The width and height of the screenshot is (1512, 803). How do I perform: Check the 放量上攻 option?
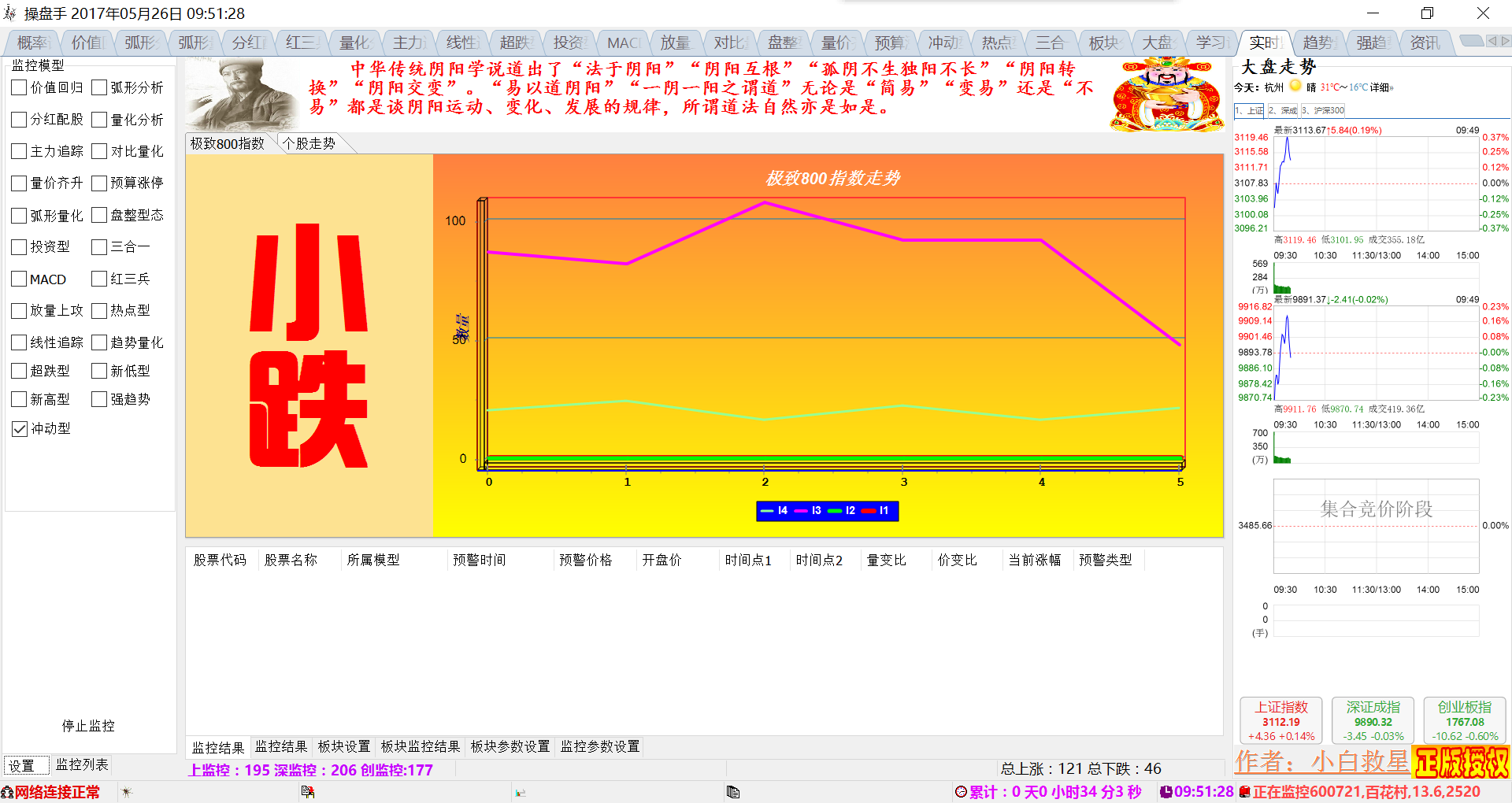[x=20, y=311]
